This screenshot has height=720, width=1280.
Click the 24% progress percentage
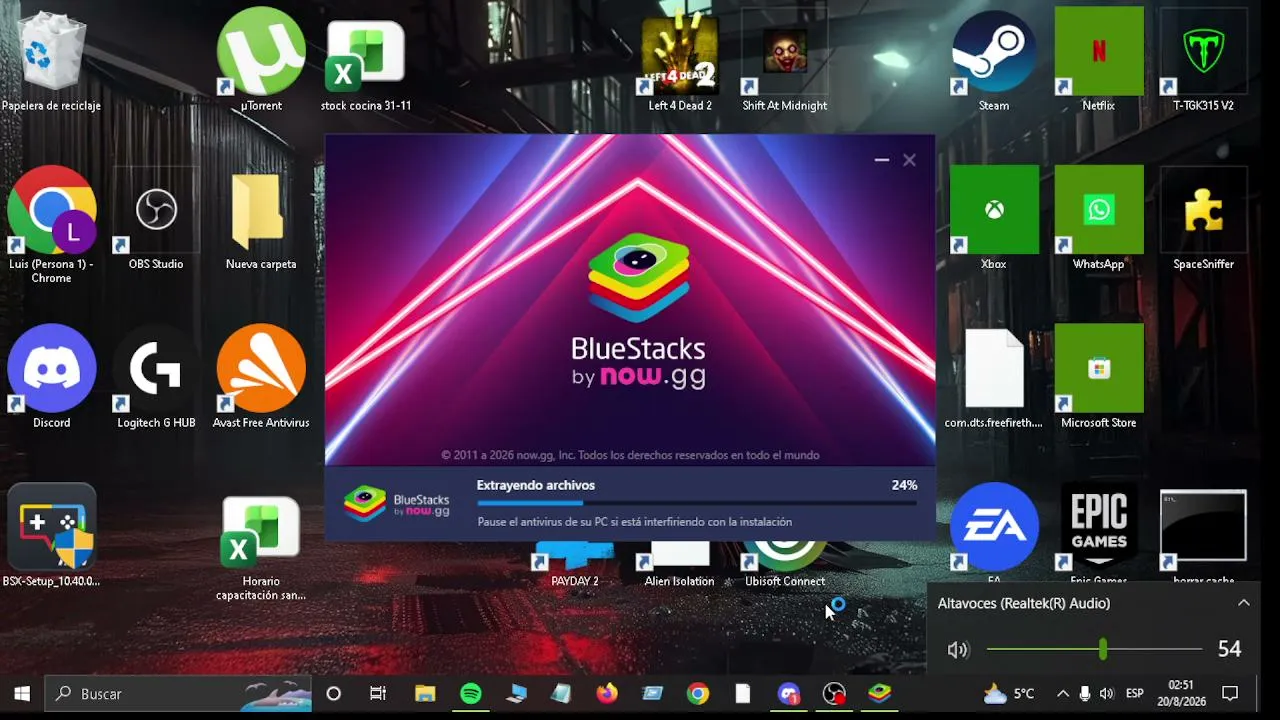904,485
